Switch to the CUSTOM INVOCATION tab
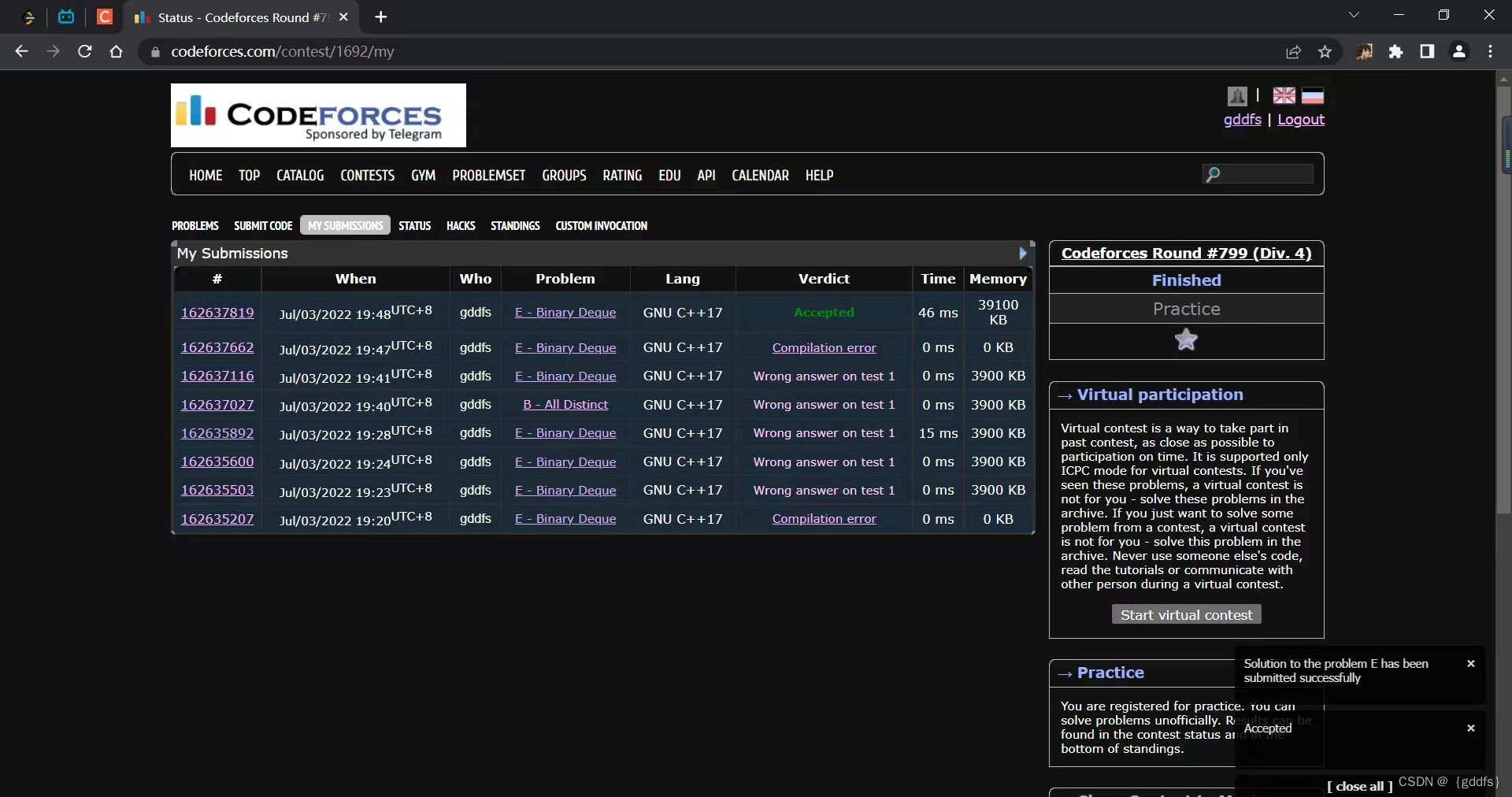The height and width of the screenshot is (797, 1512). point(601,226)
